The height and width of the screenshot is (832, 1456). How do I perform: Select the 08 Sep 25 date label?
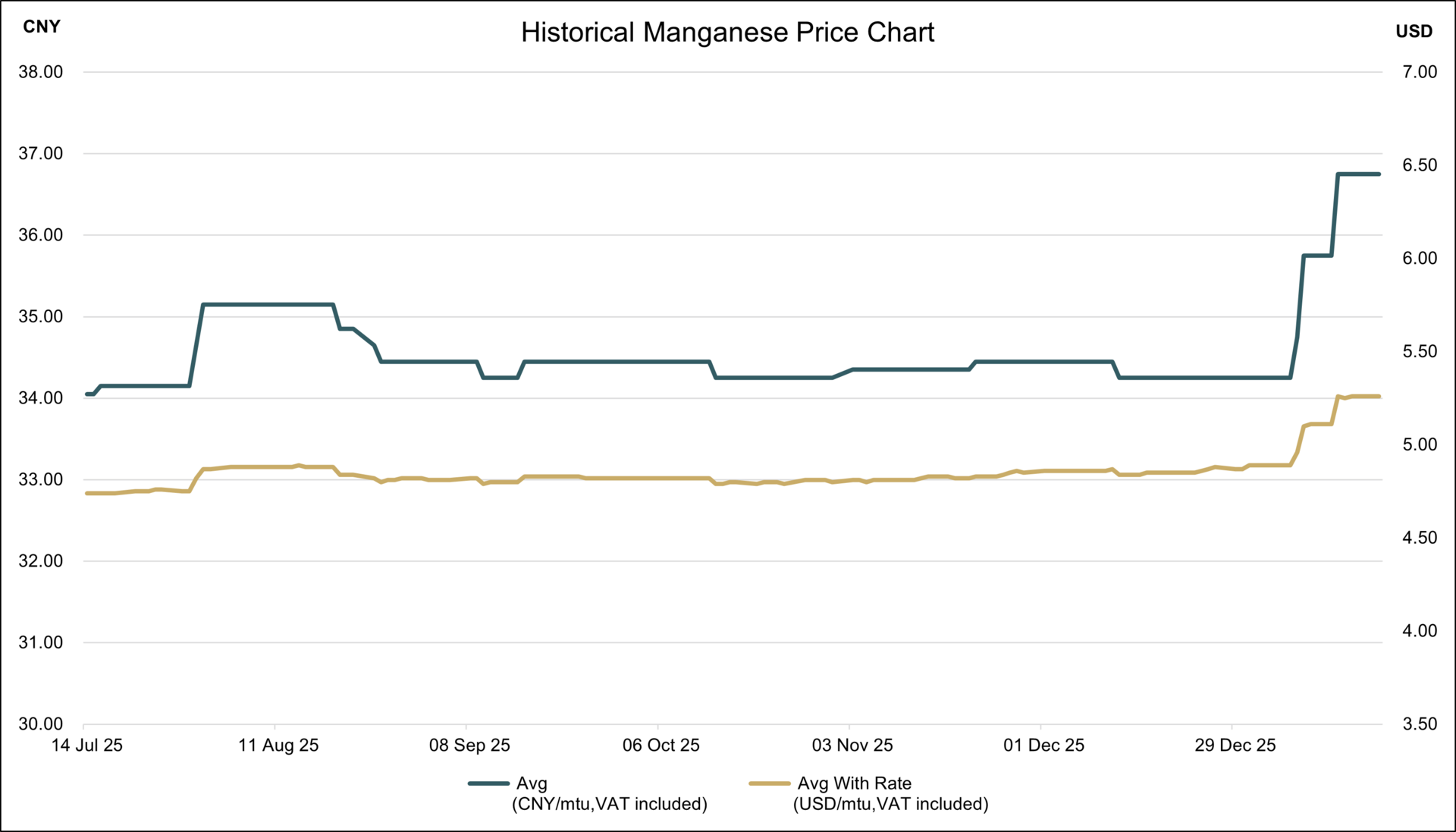coord(469,746)
